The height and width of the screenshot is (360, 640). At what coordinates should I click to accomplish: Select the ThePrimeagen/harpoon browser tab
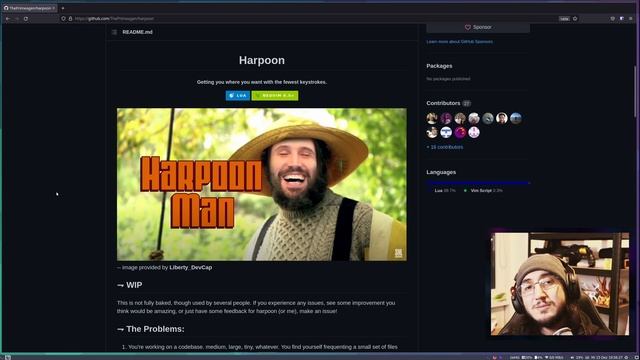[29, 8]
